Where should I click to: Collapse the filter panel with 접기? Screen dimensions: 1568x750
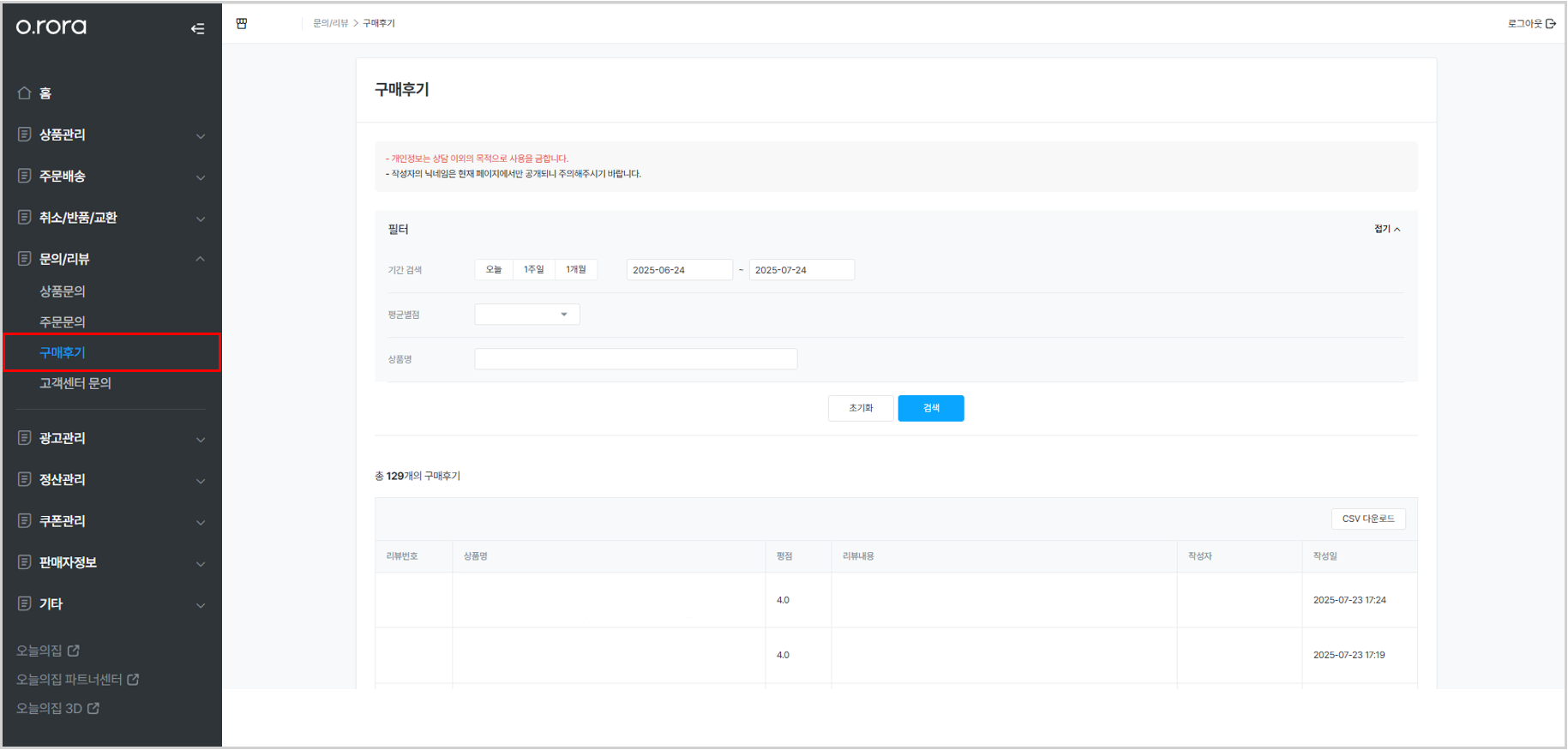(x=1387, y=229)
